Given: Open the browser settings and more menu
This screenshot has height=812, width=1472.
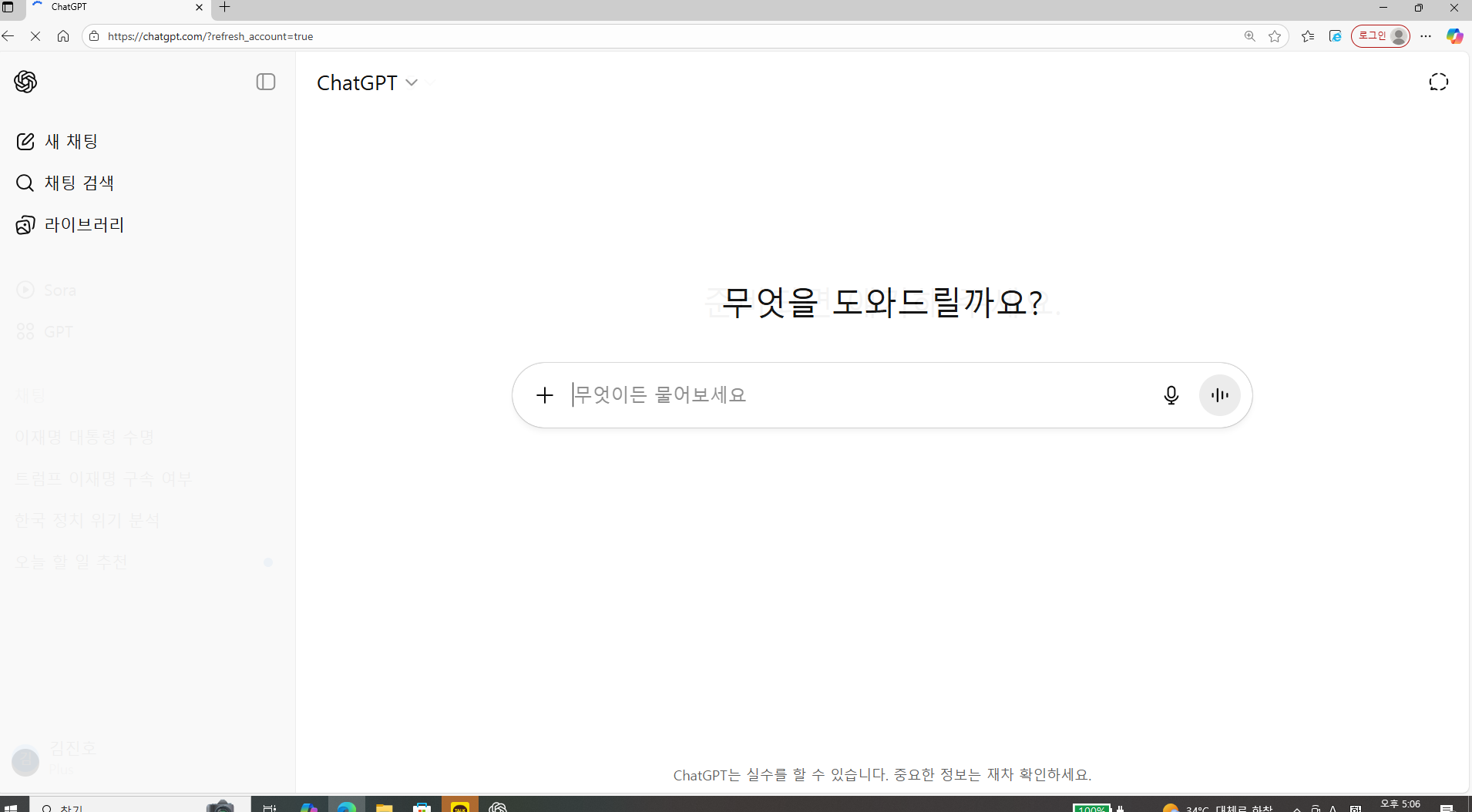Looking at the screenshot, I should (x=1426, y=36).
